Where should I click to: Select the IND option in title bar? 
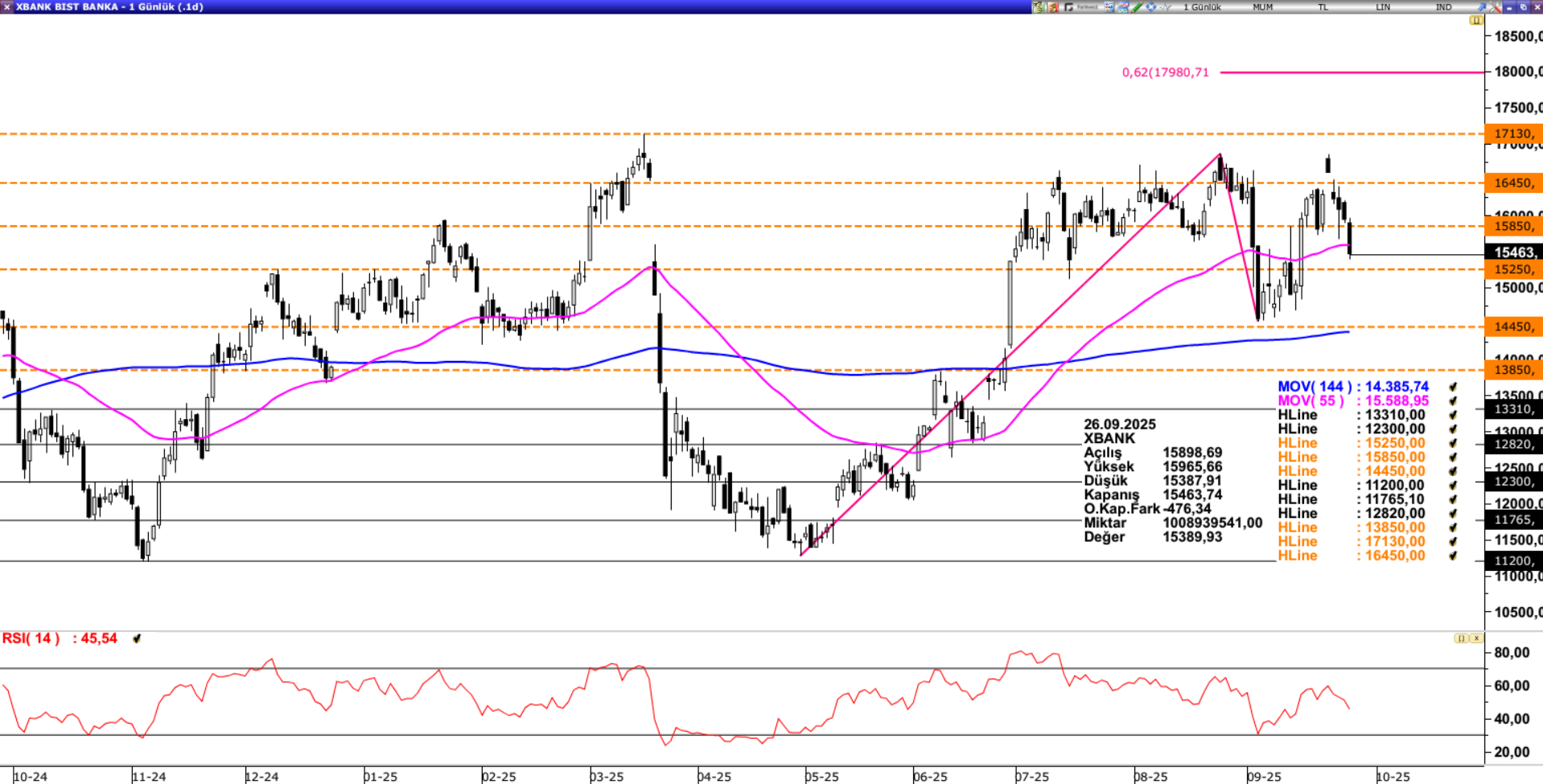tap(1444, 6)
